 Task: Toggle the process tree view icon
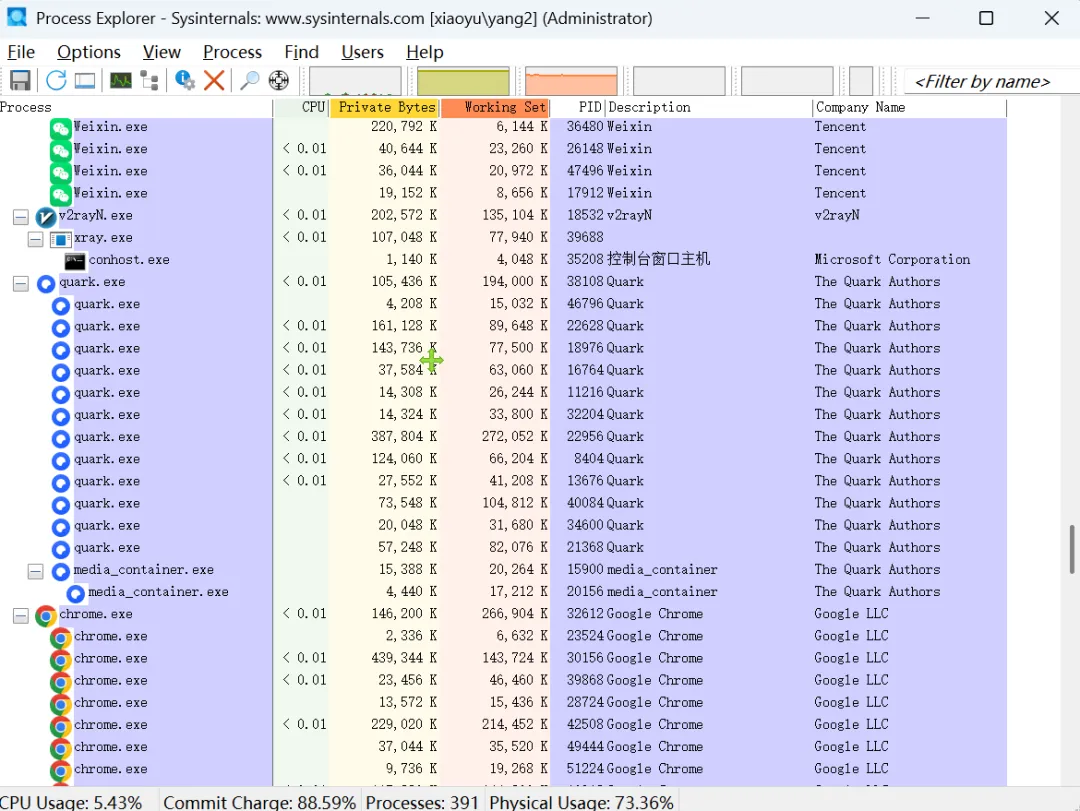pos(149,81)
